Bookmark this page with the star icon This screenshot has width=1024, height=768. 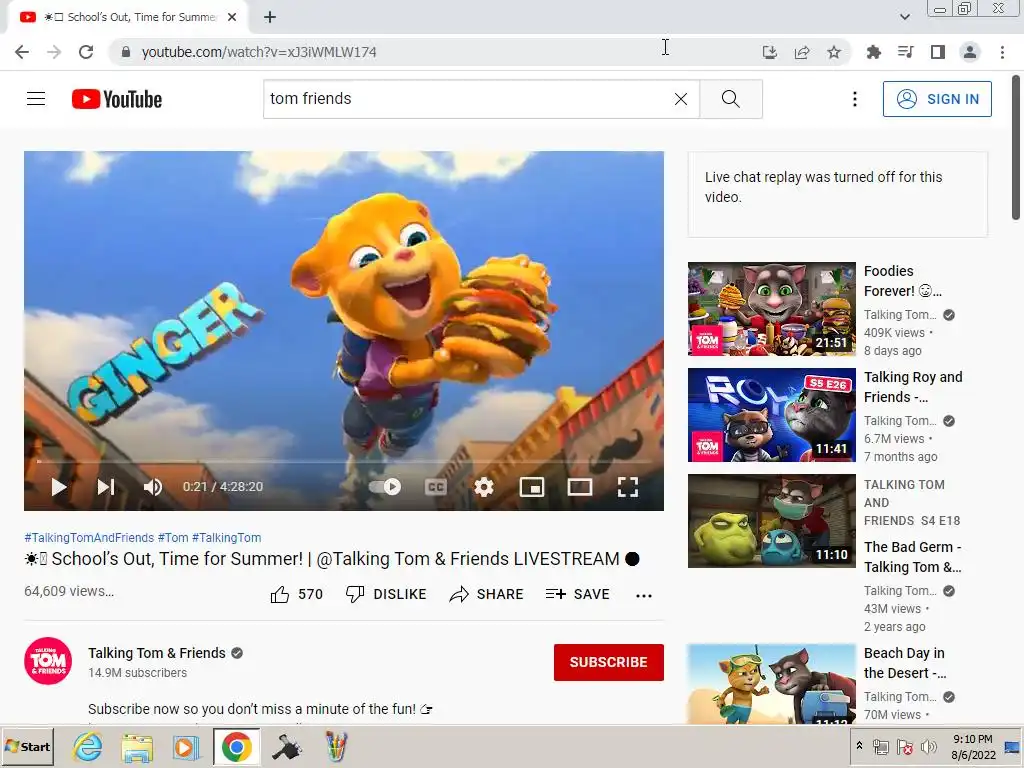tap(834, 52)
